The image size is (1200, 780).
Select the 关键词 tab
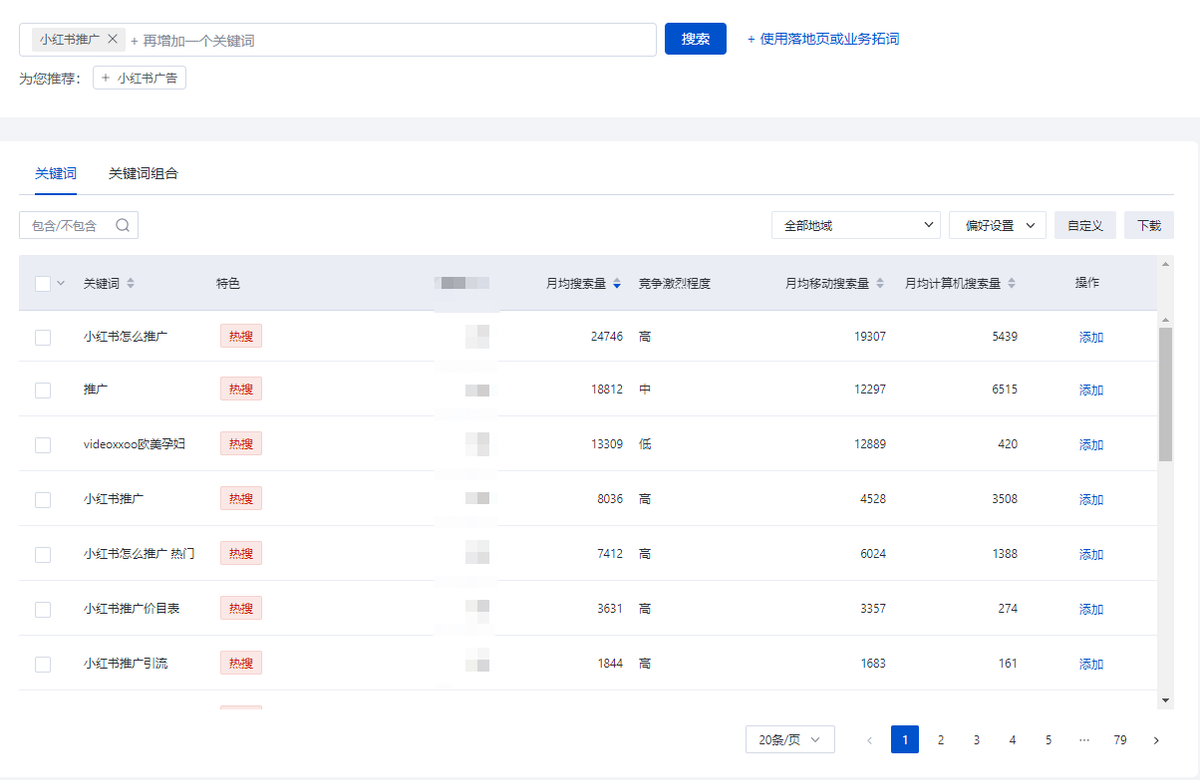pyautogui.click(x=55, y=172)
